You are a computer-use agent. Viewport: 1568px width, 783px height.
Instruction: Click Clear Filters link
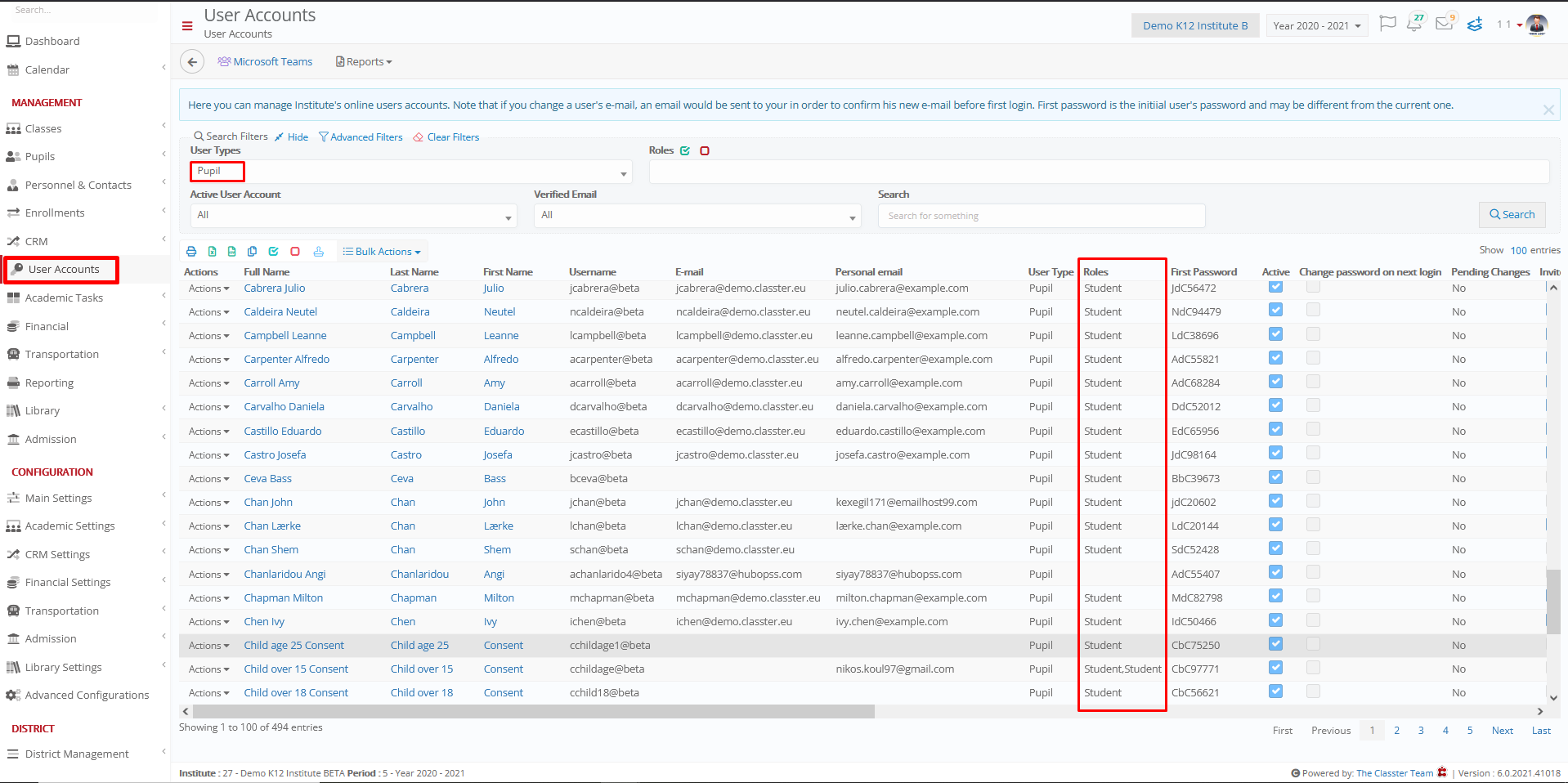pyautogui.click(x=446, y=137)
